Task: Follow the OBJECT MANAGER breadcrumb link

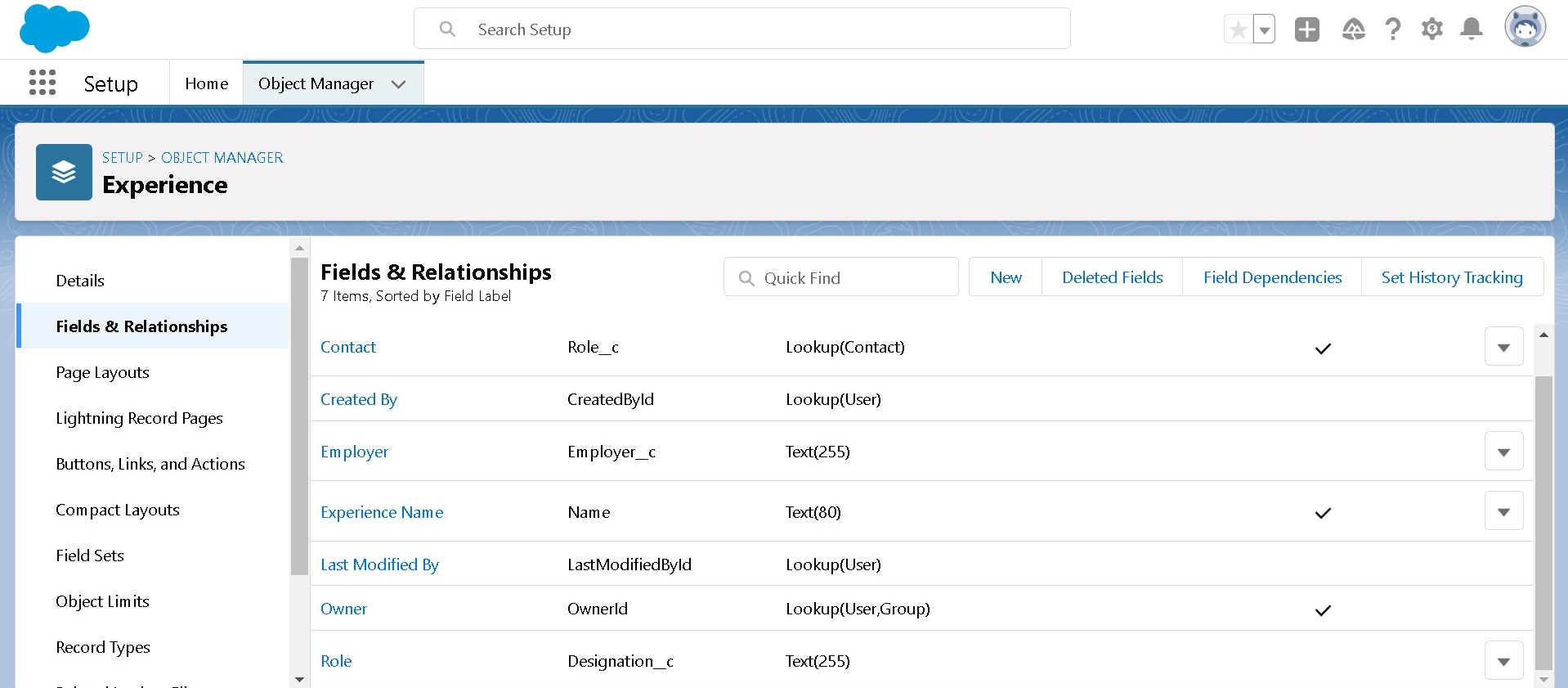Action: pos(222,158)
